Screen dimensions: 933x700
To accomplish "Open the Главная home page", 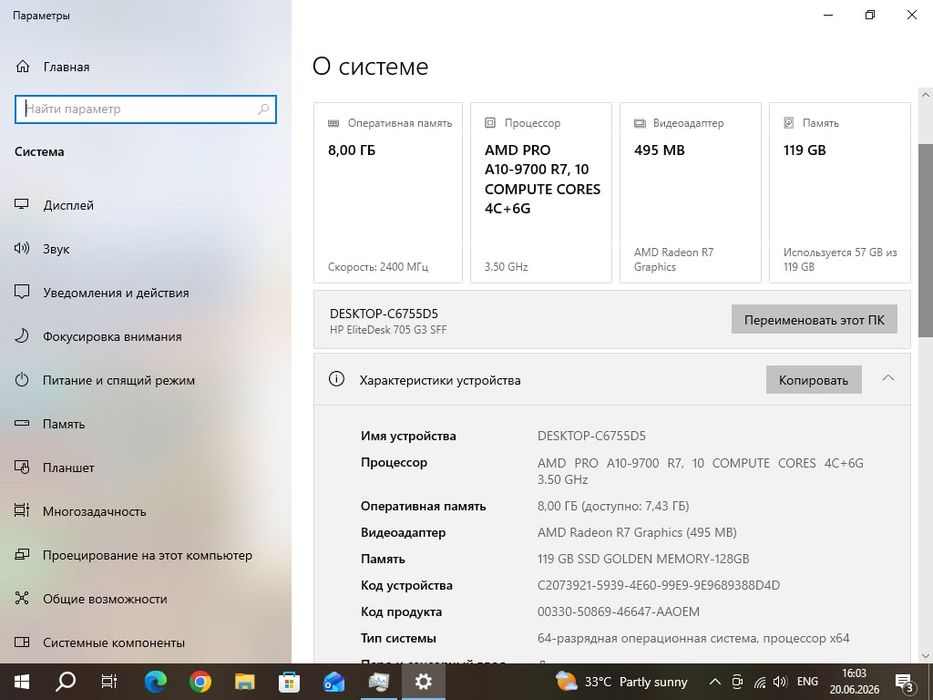I will tap(66, 67).
